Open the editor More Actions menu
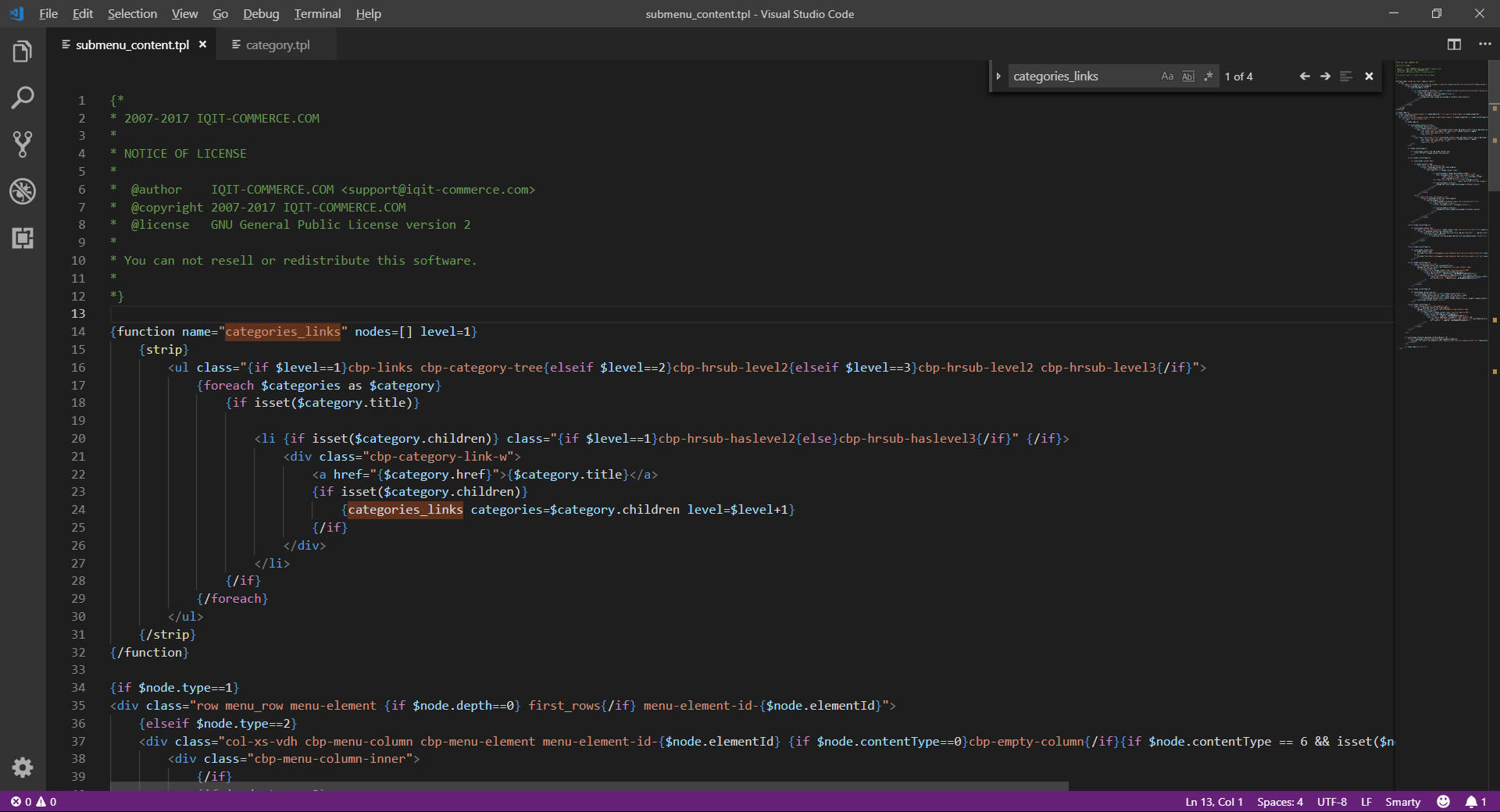The height and width of the screenshot is (812, 1500). tap(1484, 45)
